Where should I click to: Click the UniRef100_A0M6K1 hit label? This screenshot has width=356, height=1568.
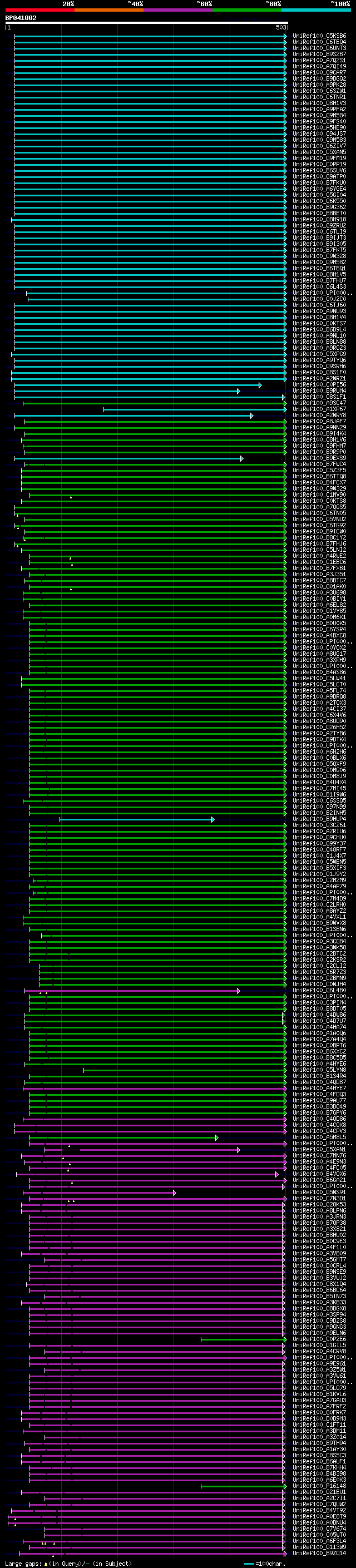coord(319,617)
